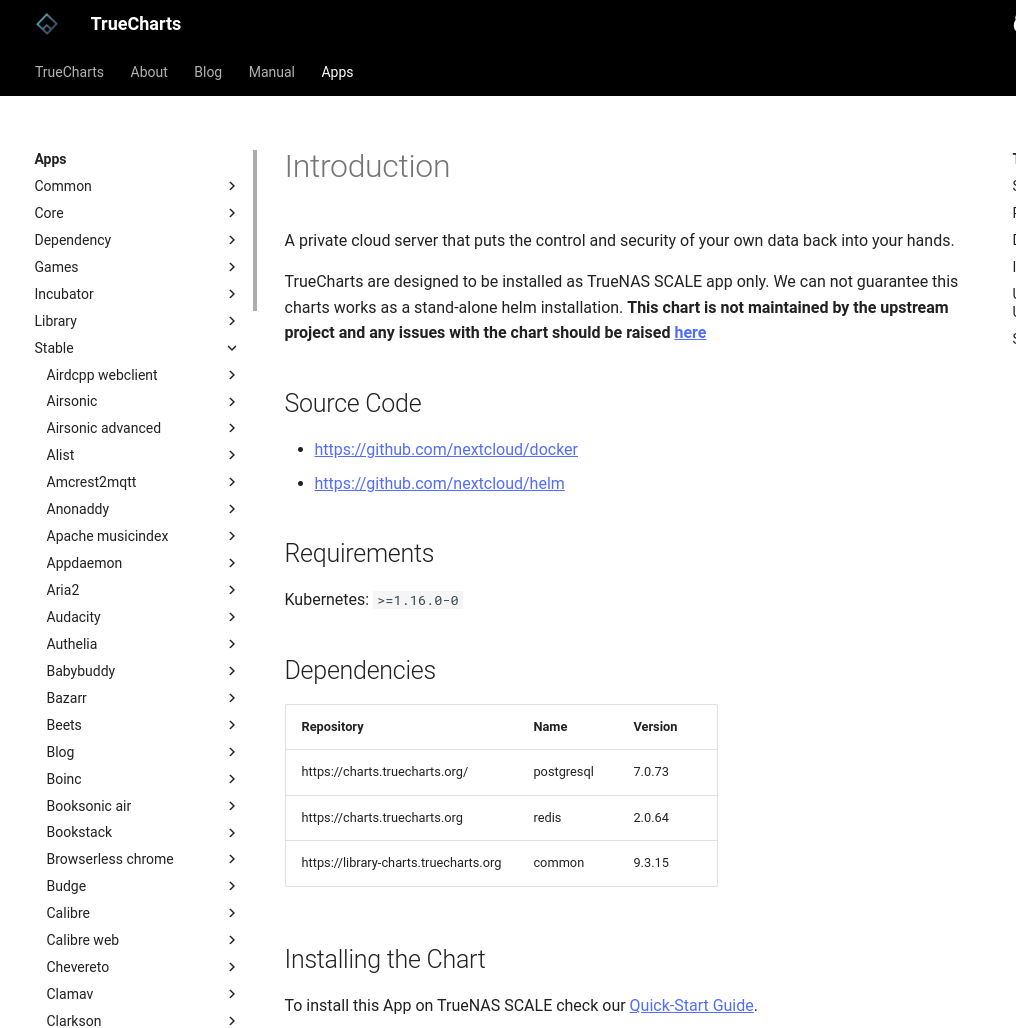Open the About page
Viewport: 1016px width, 1028px height.
coord(148,72)
